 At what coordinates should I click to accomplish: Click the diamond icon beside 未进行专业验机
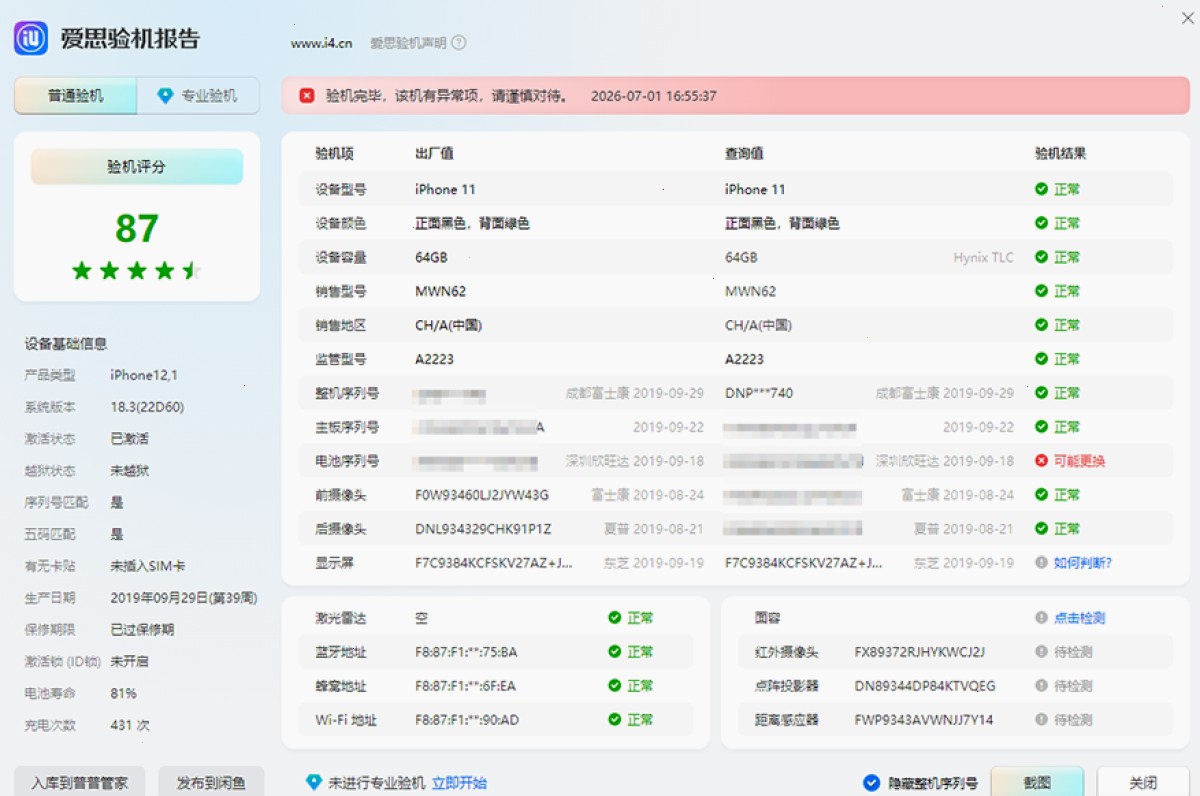coord(314,782)
